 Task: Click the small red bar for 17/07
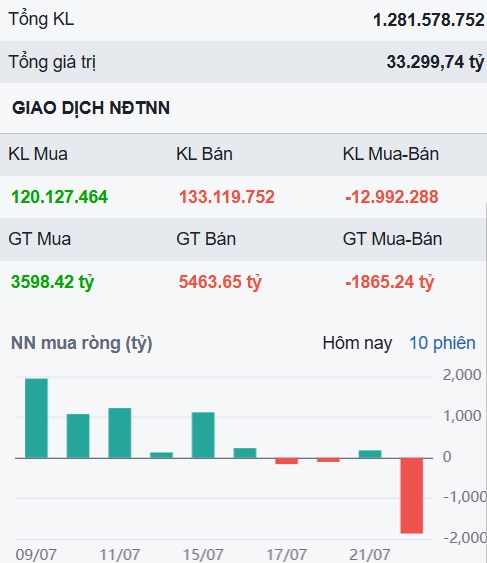(287, 461)
